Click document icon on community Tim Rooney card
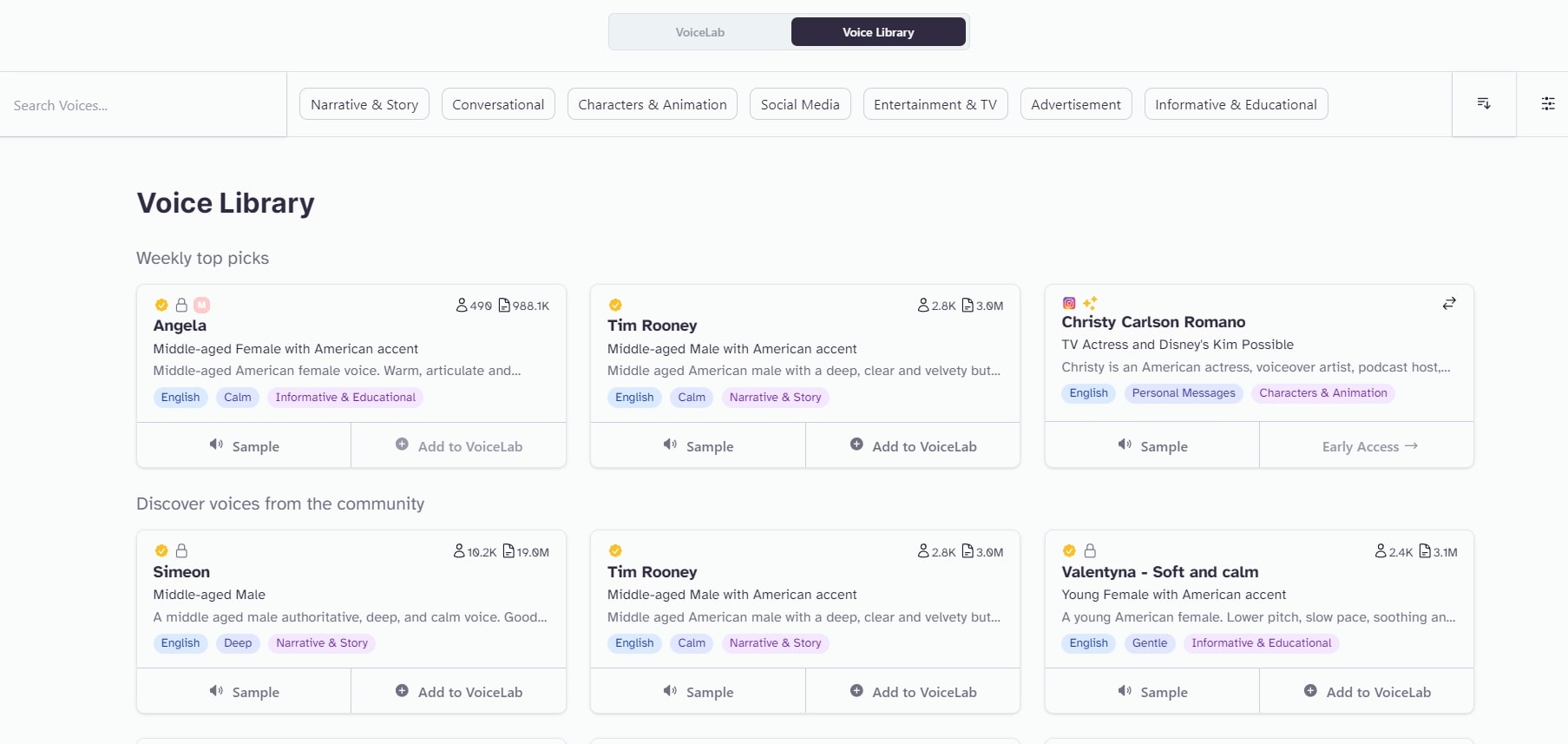This screenshot has width=1568, height=744. 968,551
